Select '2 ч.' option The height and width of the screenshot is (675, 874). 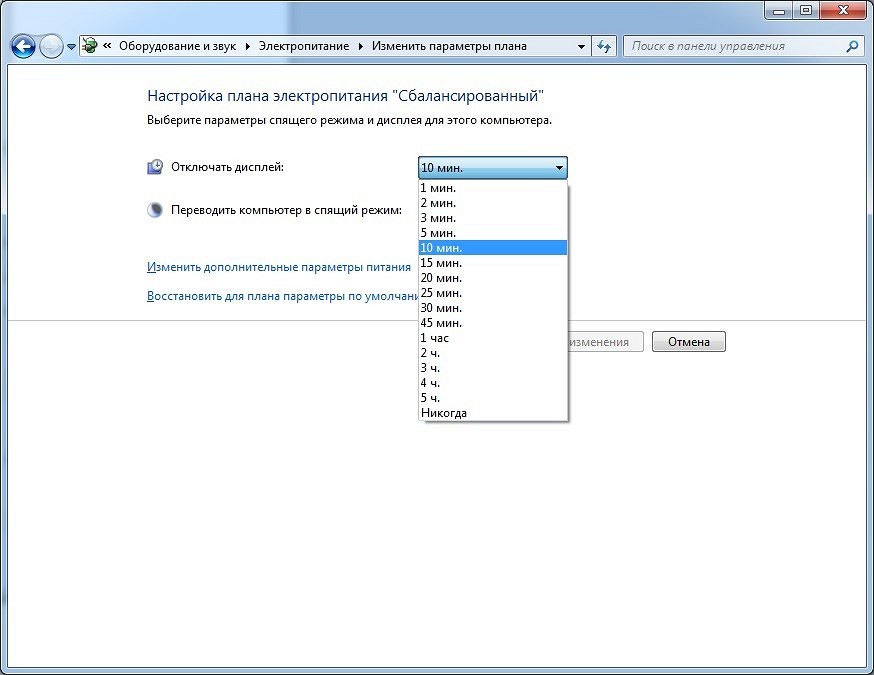click(x=493, y=353)
